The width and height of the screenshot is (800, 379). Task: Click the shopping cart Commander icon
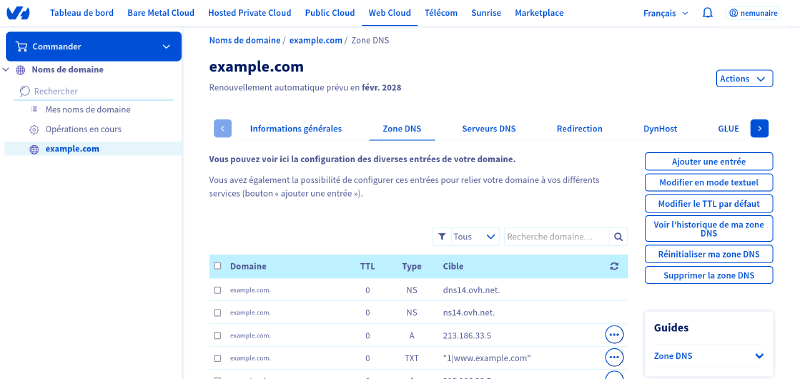[x=21, y=46]
